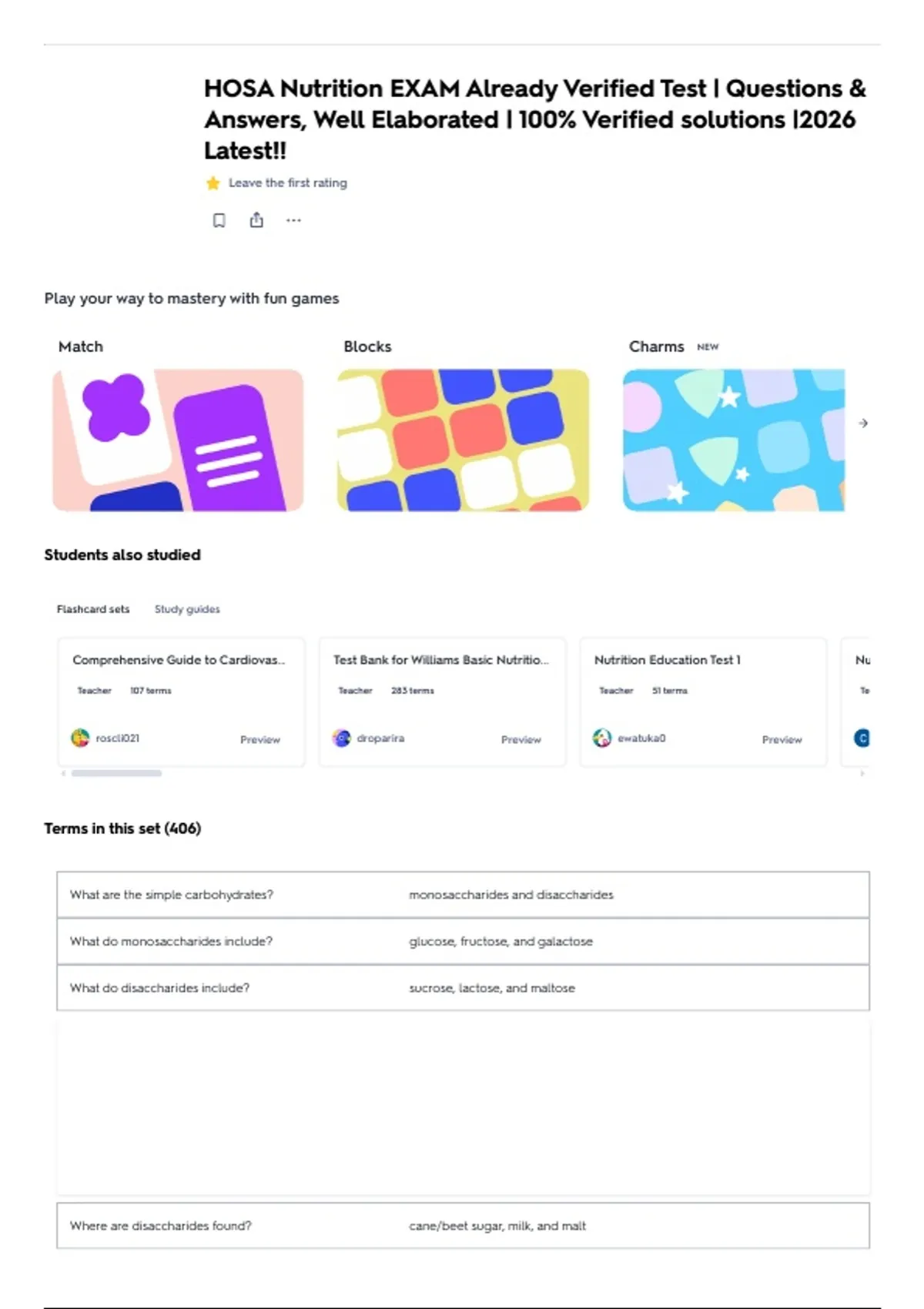
Task: Click droparira profile avatar
Action: [x=341, y=738]
